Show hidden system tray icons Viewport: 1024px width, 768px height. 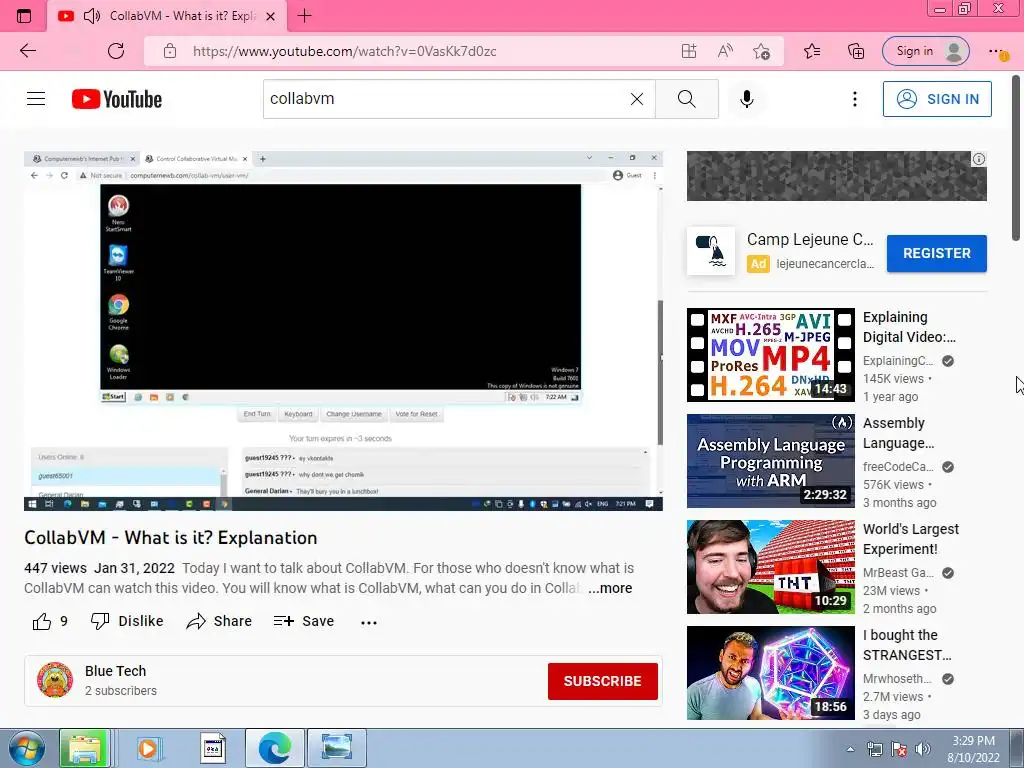[x=850, y=749]
